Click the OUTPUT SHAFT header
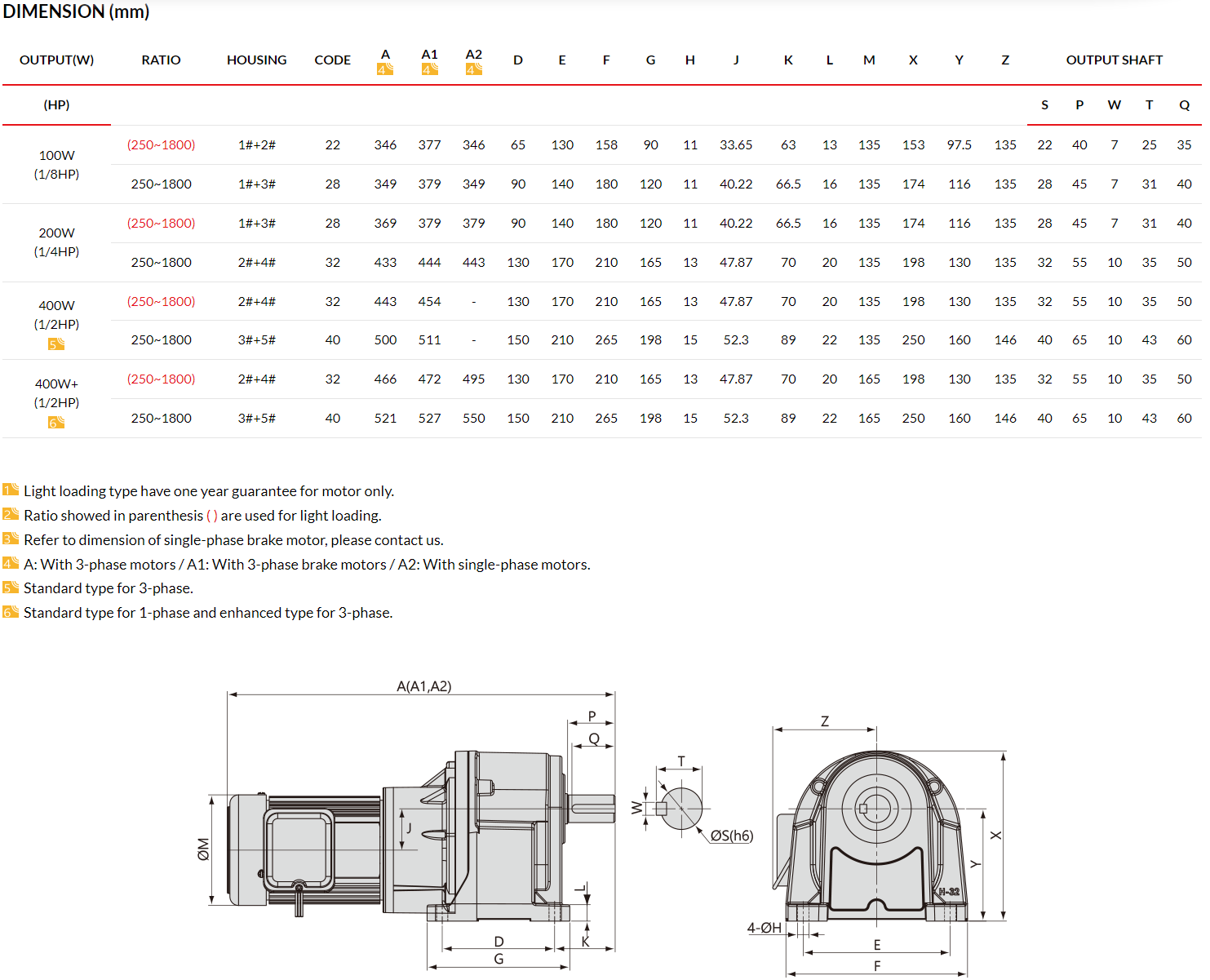Viewport: 1210px width, 980px height. tap(1114, 60)
